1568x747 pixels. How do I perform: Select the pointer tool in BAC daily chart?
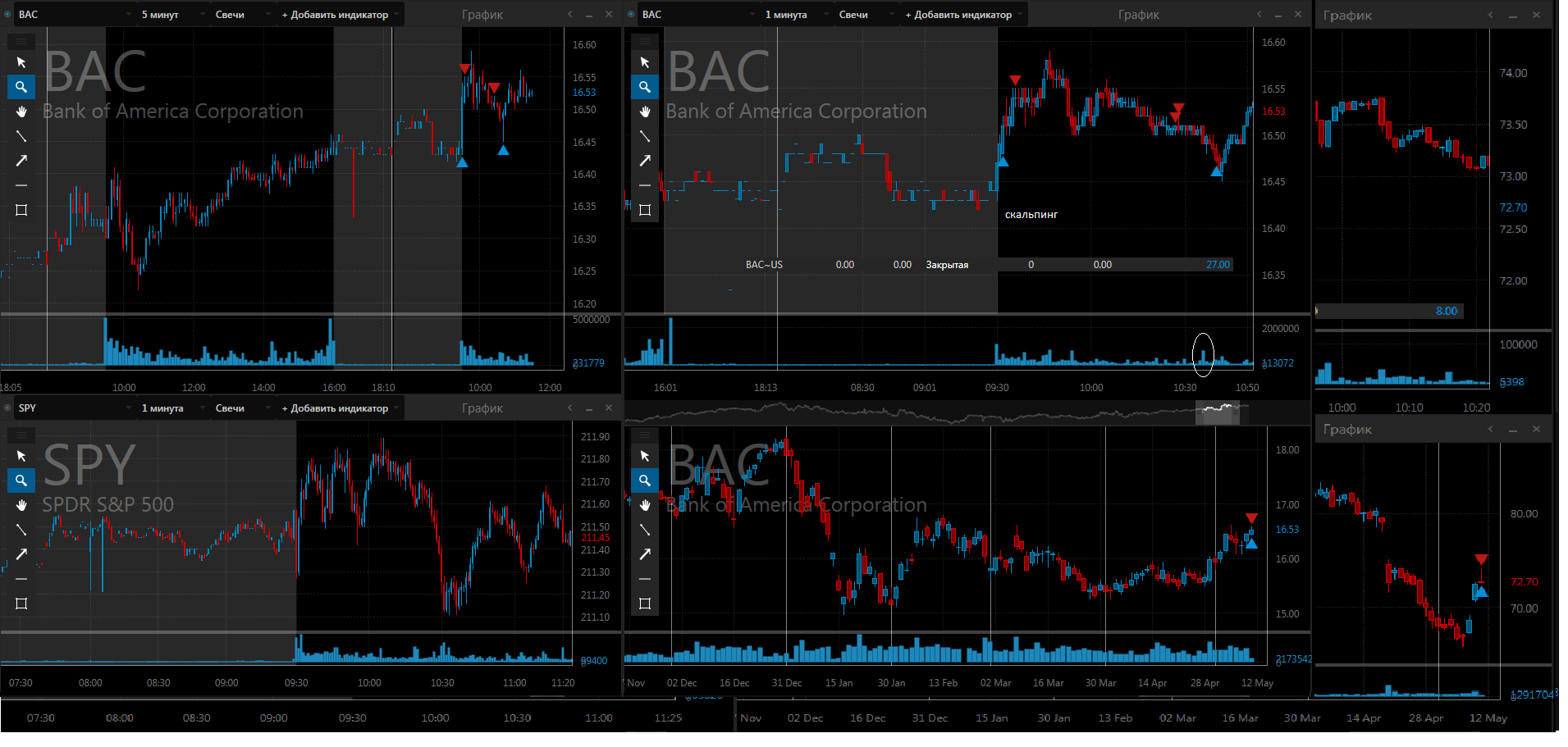click(645, 456)
